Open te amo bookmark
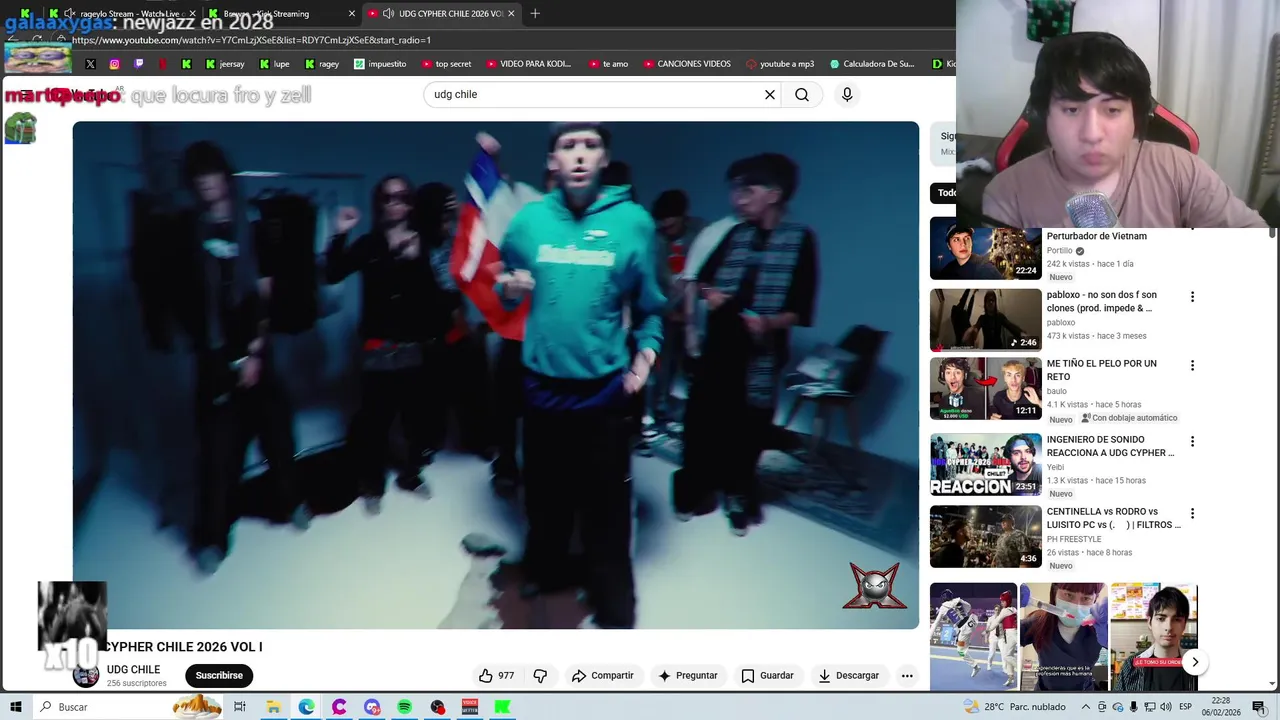1280x720 pixels. [608, 64]
